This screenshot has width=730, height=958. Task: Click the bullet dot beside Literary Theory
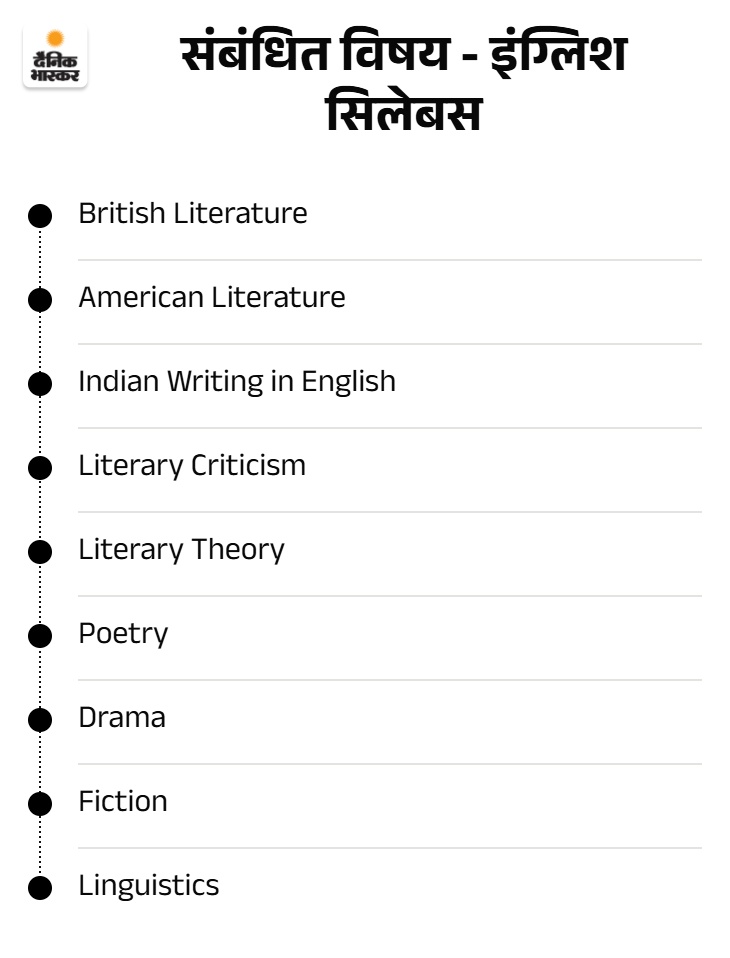pyautogui.click(x=40, y=552)
